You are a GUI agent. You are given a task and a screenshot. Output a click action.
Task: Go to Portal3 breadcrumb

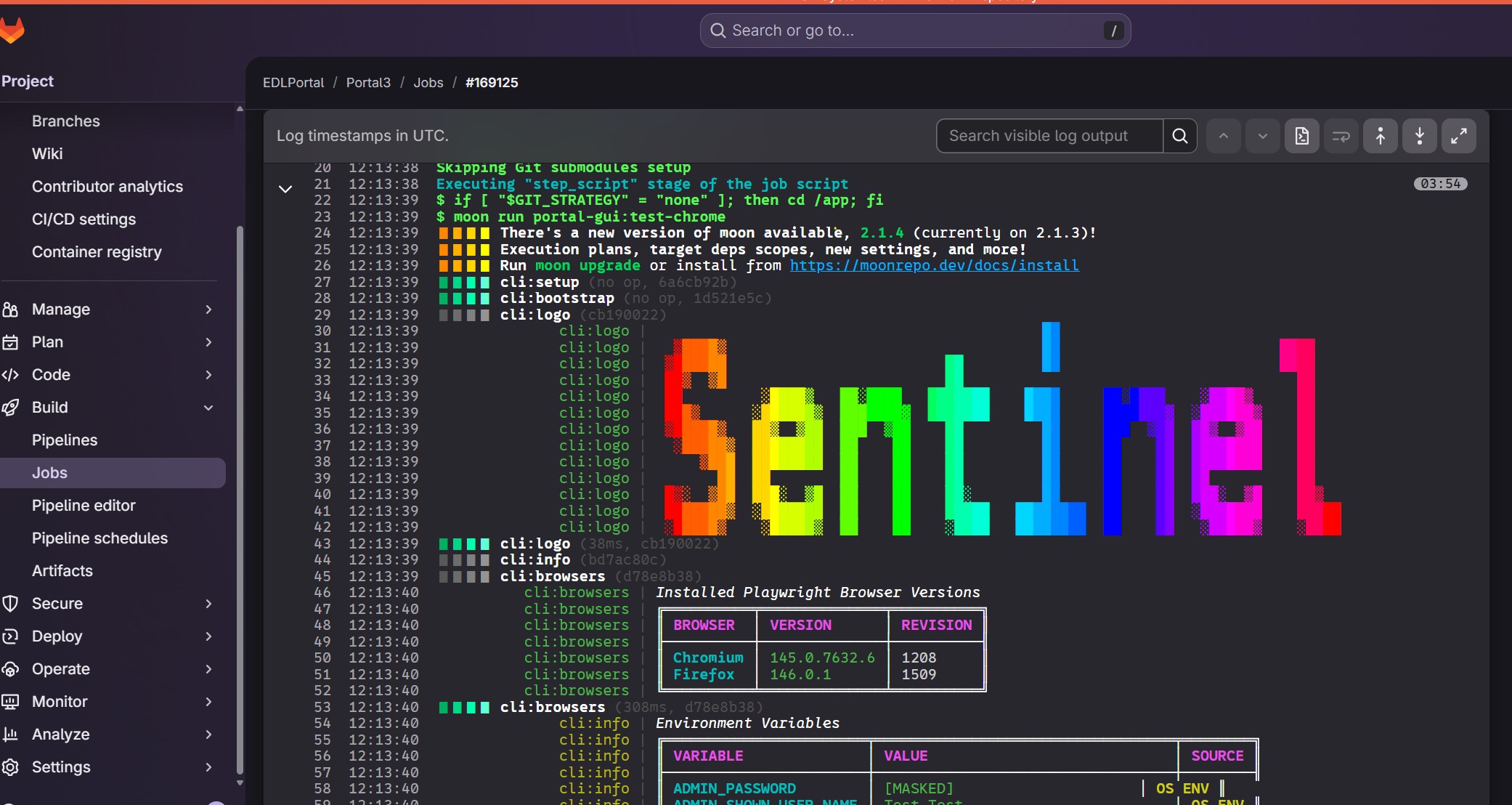tap(368, 83)
